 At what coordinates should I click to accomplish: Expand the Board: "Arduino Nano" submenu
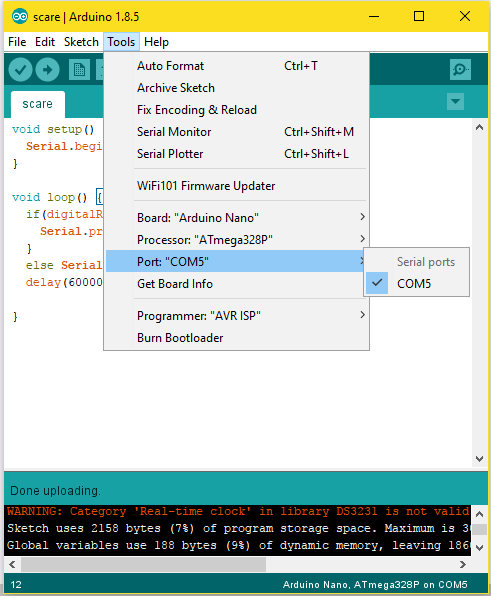[x=236, y=217]
